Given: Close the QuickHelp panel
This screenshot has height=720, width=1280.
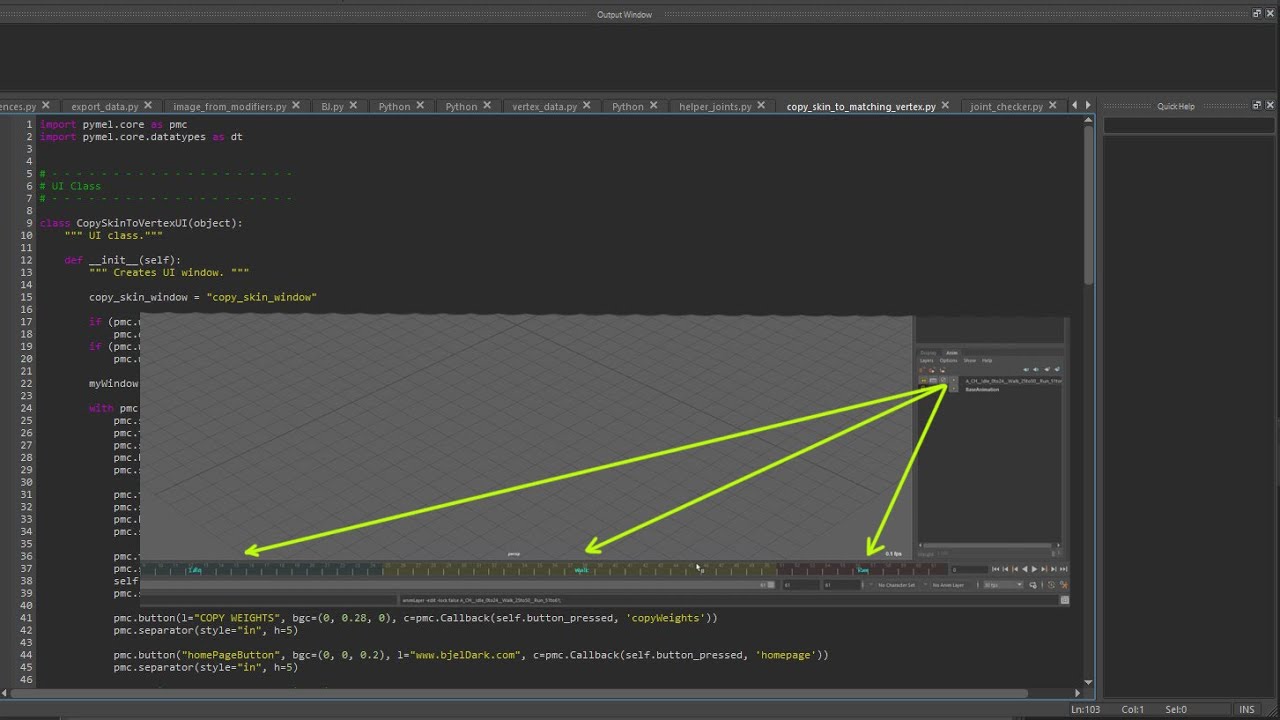Looking at the screenshot, I should click(x=1270, y=105).
